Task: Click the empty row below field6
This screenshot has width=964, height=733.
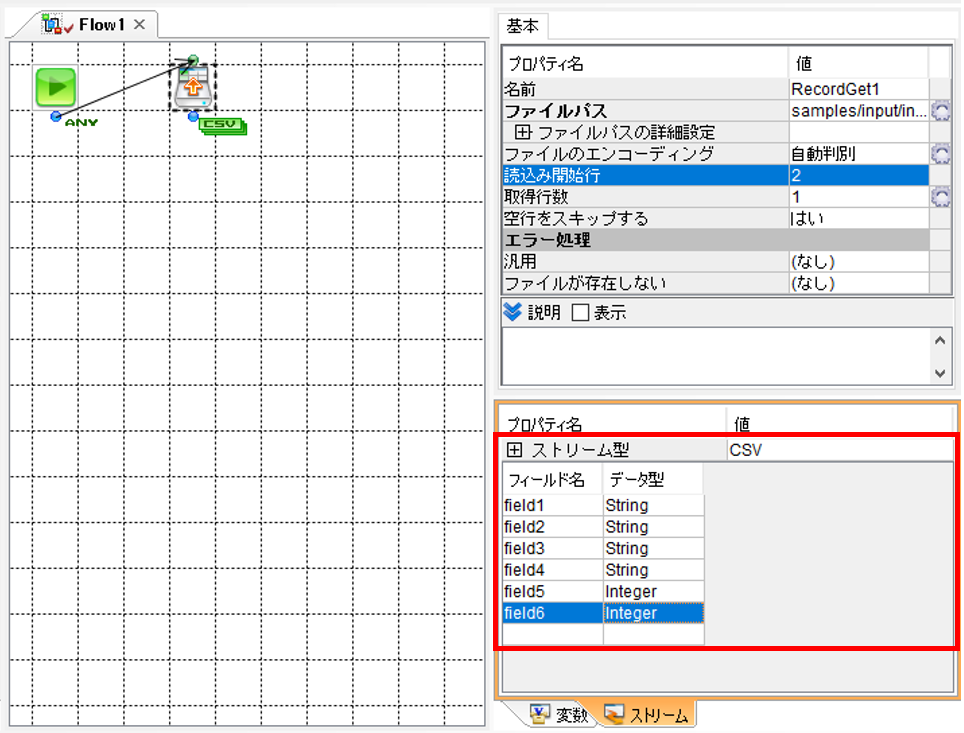Action: coord(603,634)
